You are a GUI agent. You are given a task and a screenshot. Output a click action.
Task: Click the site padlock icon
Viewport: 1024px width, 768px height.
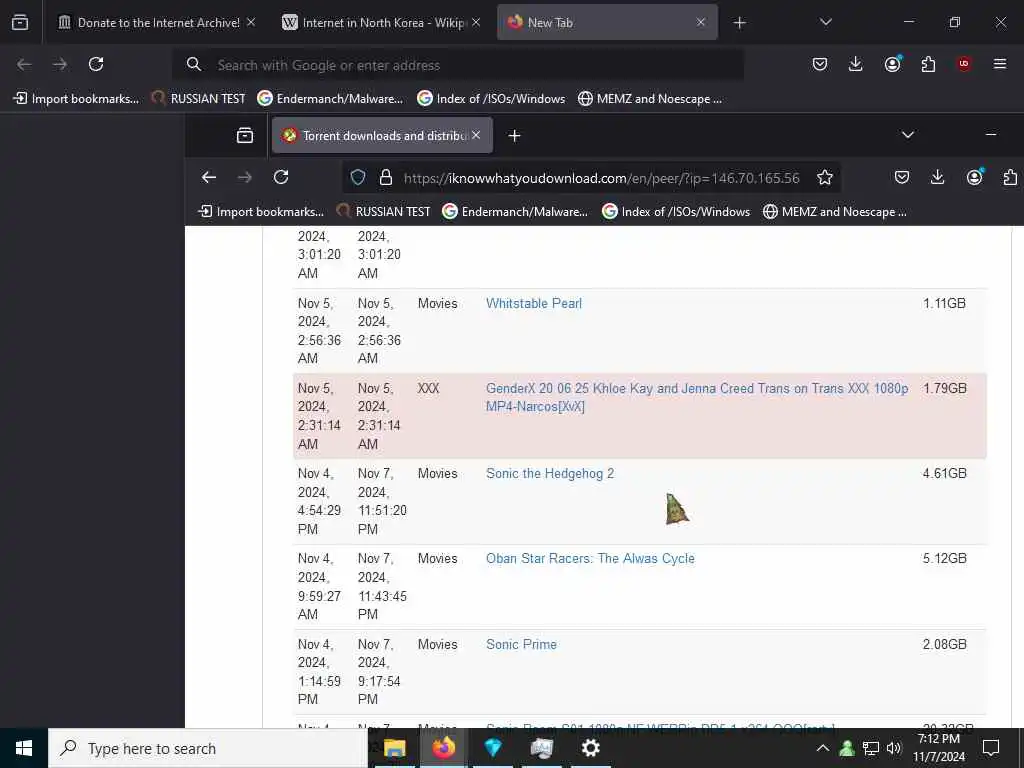tap(386, 178)
